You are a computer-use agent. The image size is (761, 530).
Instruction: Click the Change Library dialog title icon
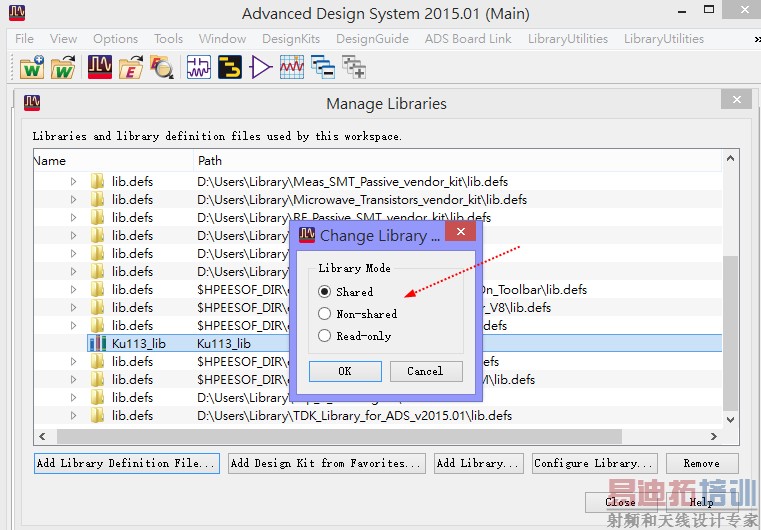coord(307,234)
